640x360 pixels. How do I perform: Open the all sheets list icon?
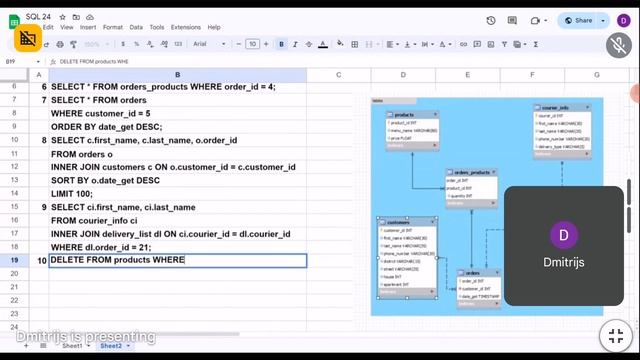point(43,346)
